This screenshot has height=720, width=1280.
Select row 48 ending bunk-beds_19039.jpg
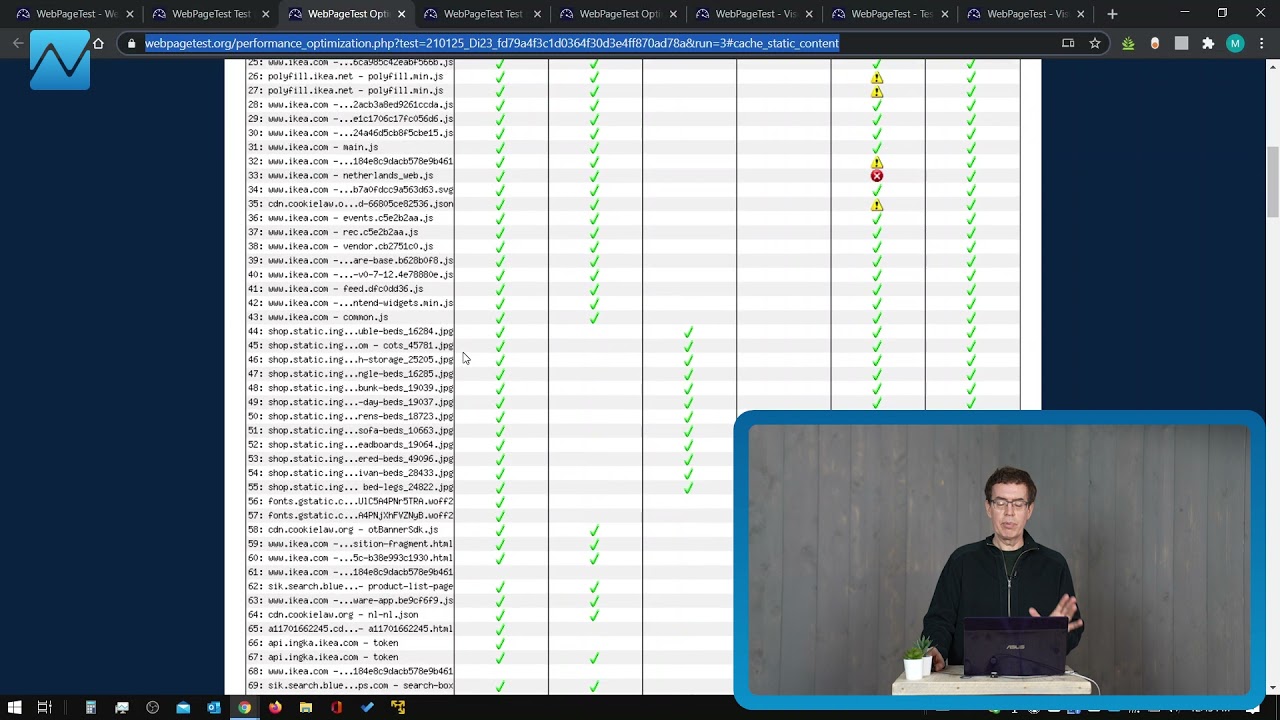(350, 388)
